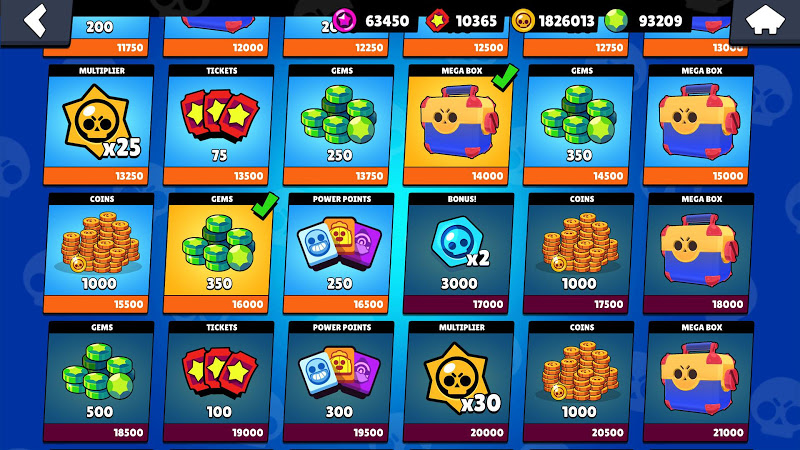Open the Mega Box reward at 15000
Viewport: 800px width, 450px height.
(x=698, y=124)
